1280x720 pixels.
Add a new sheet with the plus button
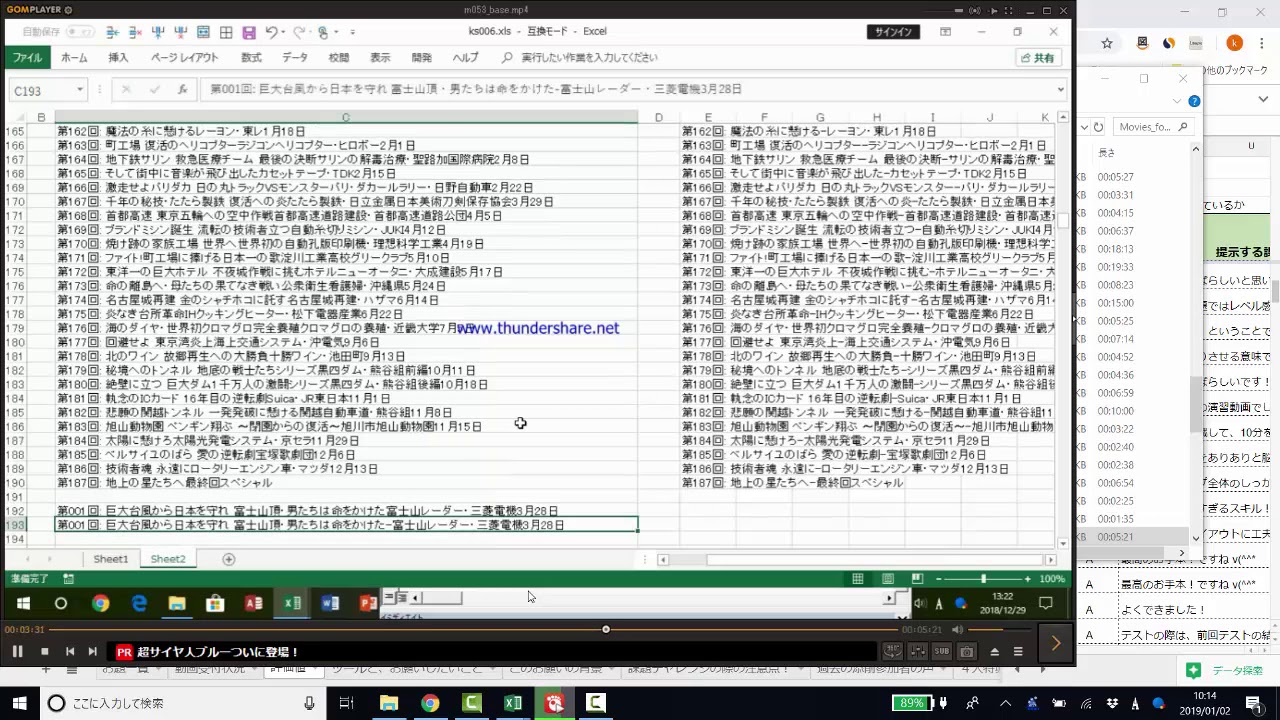click(228, 559)
